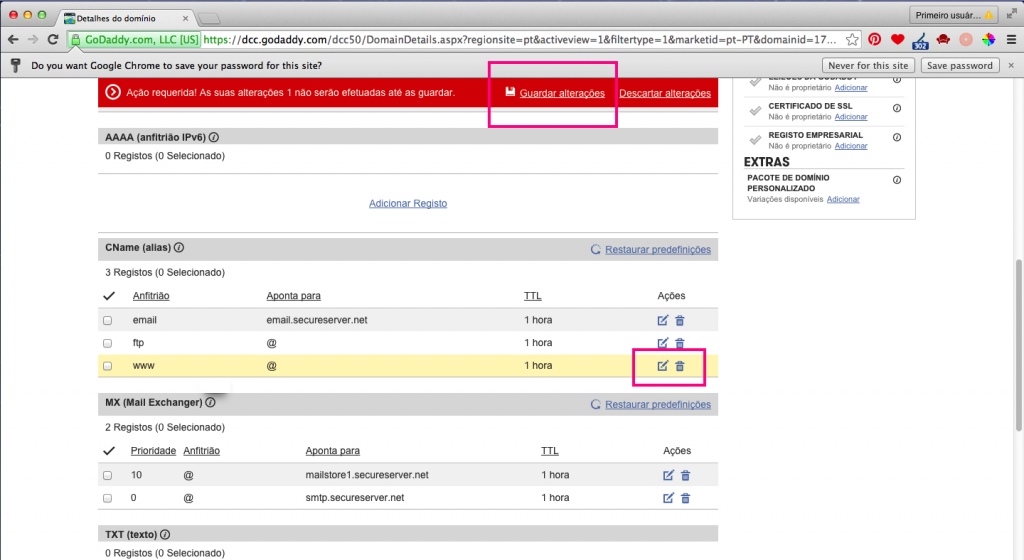Viewport: 1024px width, 560px height.
Task: Sort CName table by Aponta para
Action: 293,296
